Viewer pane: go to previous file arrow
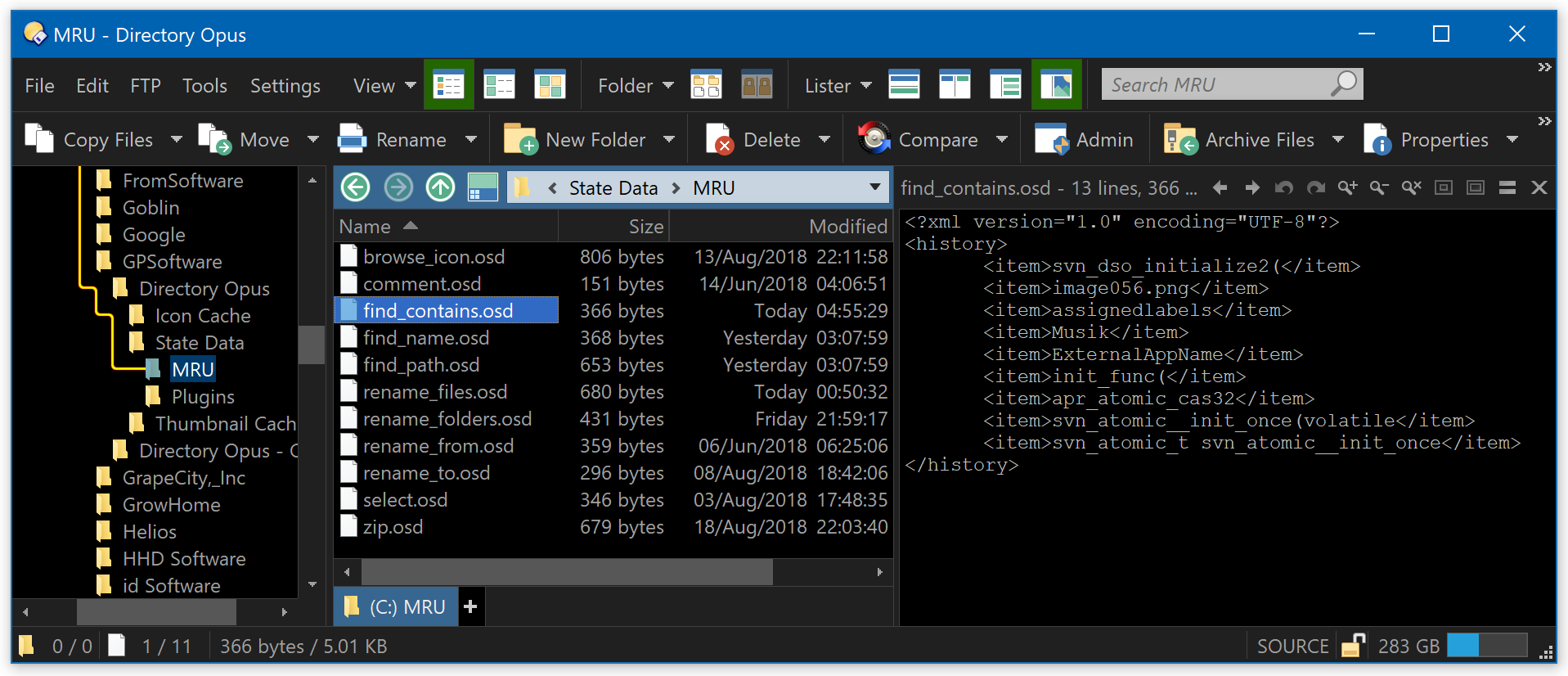 (1220, 187)
